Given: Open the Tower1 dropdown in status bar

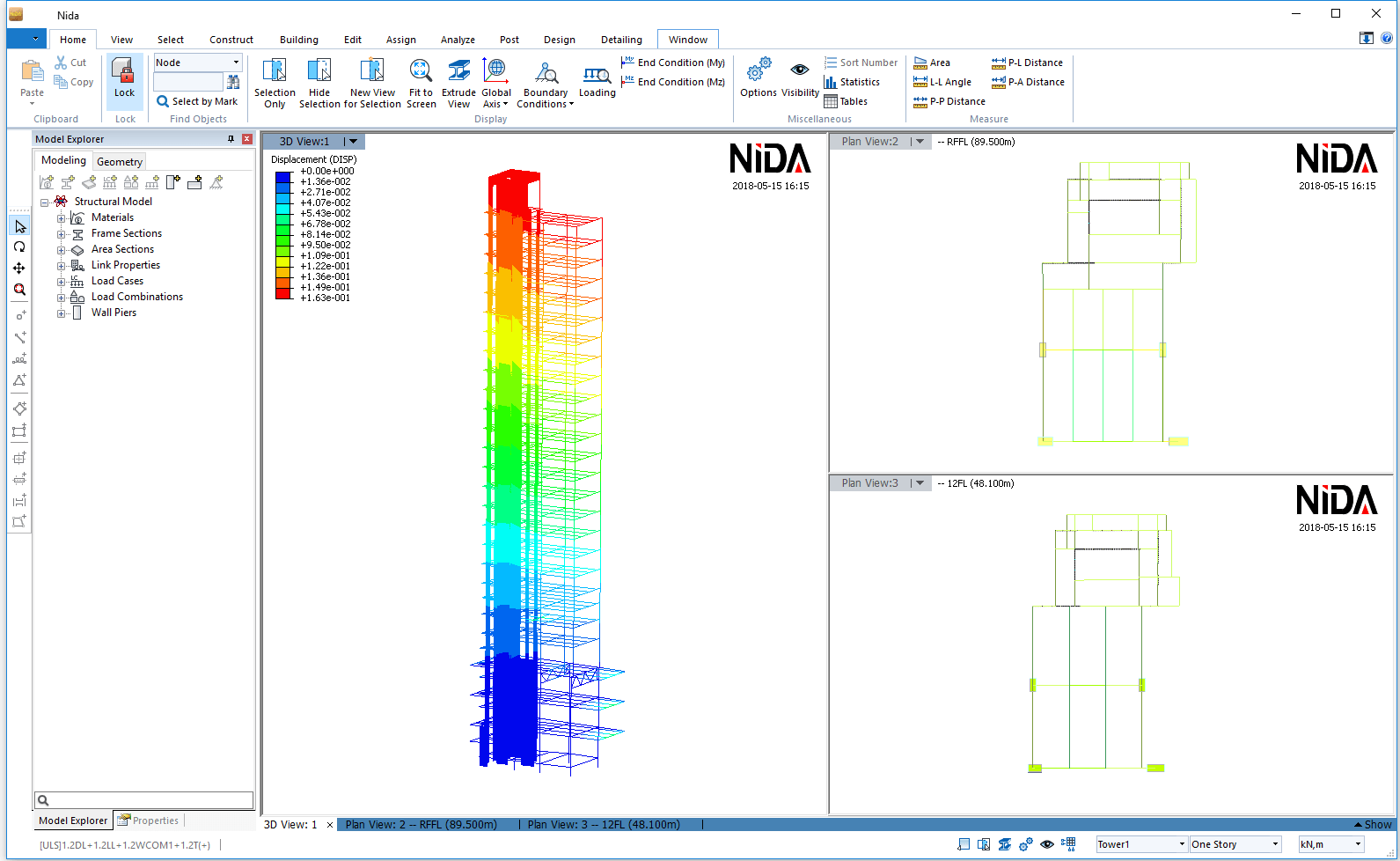Looking at the screenshot, I should pyautogui.click(x=1182, y=844).
